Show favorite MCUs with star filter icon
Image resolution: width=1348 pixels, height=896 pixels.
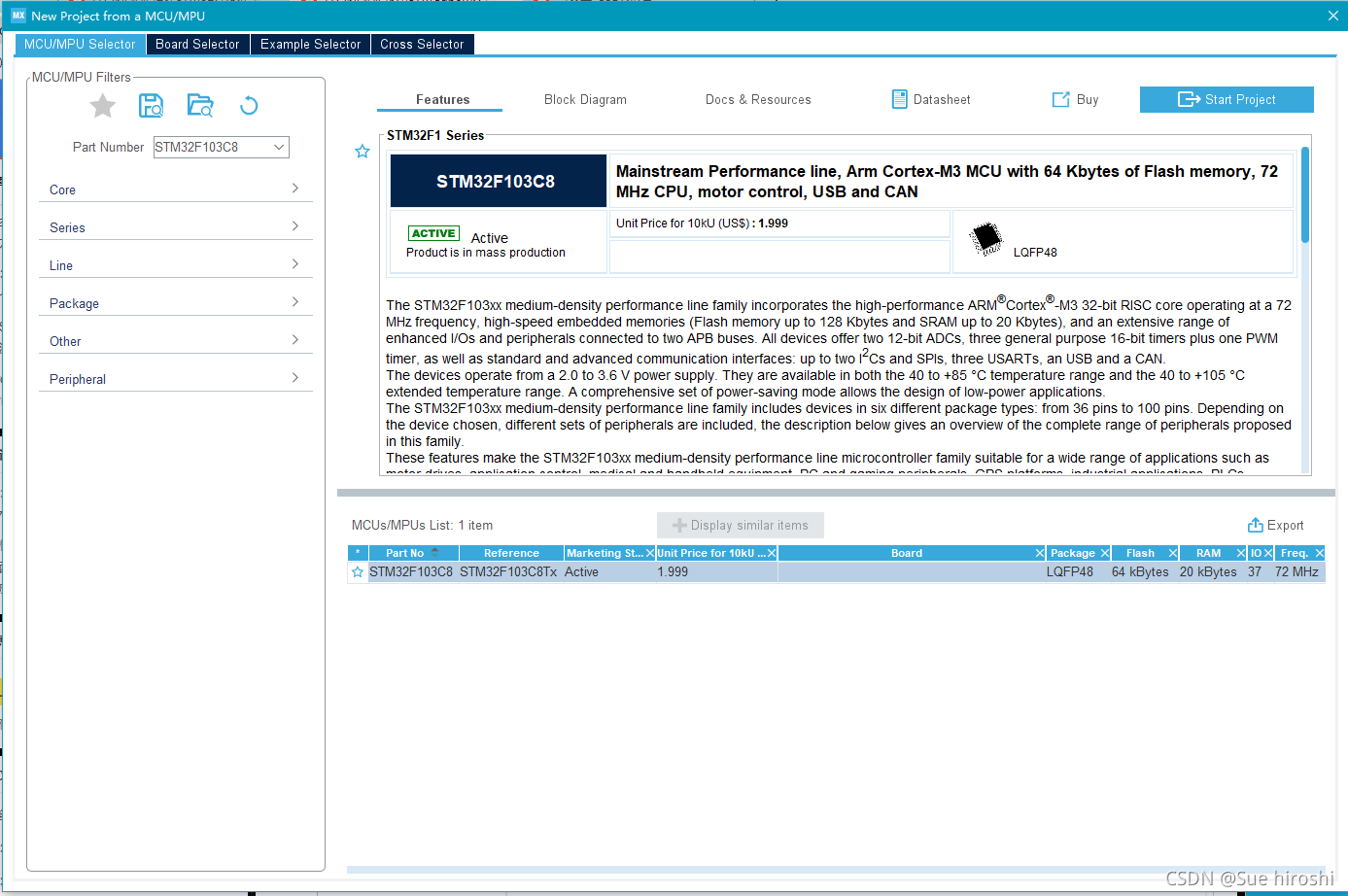[x=103, y=106]
